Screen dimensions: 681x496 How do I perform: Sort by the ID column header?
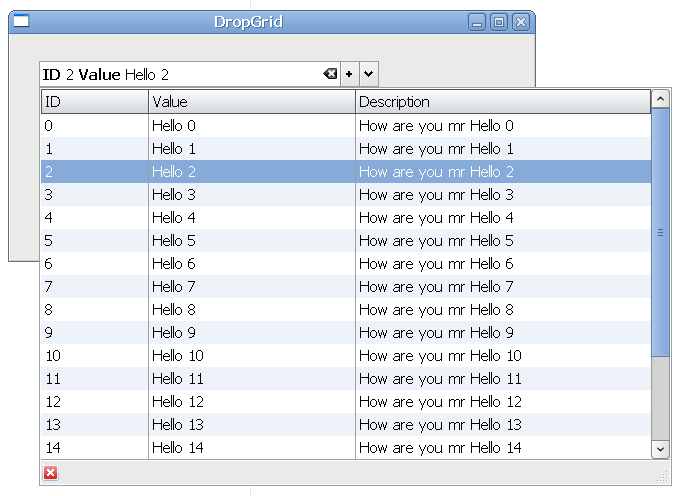point(94,102)
